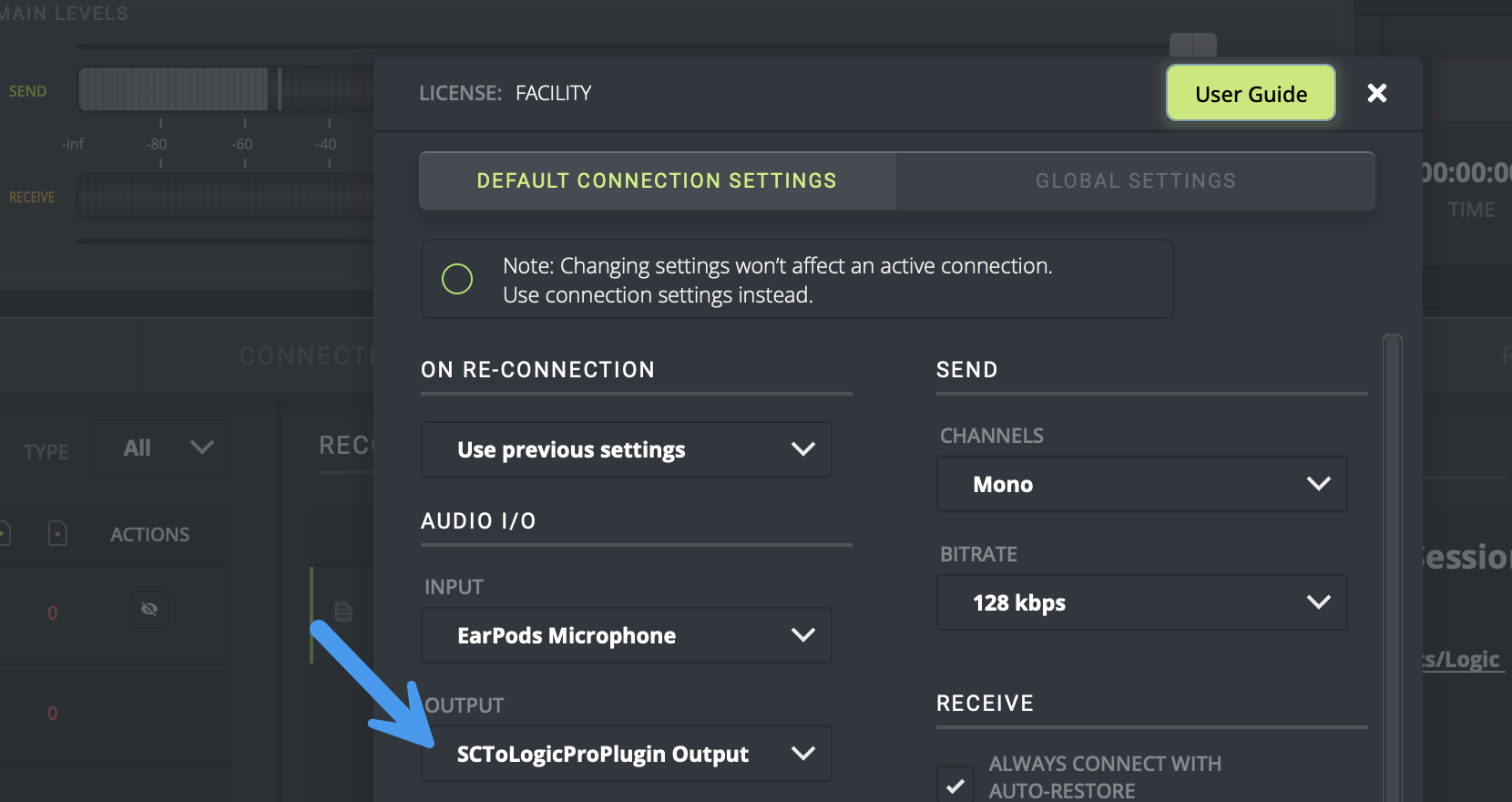Open the EarPods Microphone input dropdown

pos(626,635)
